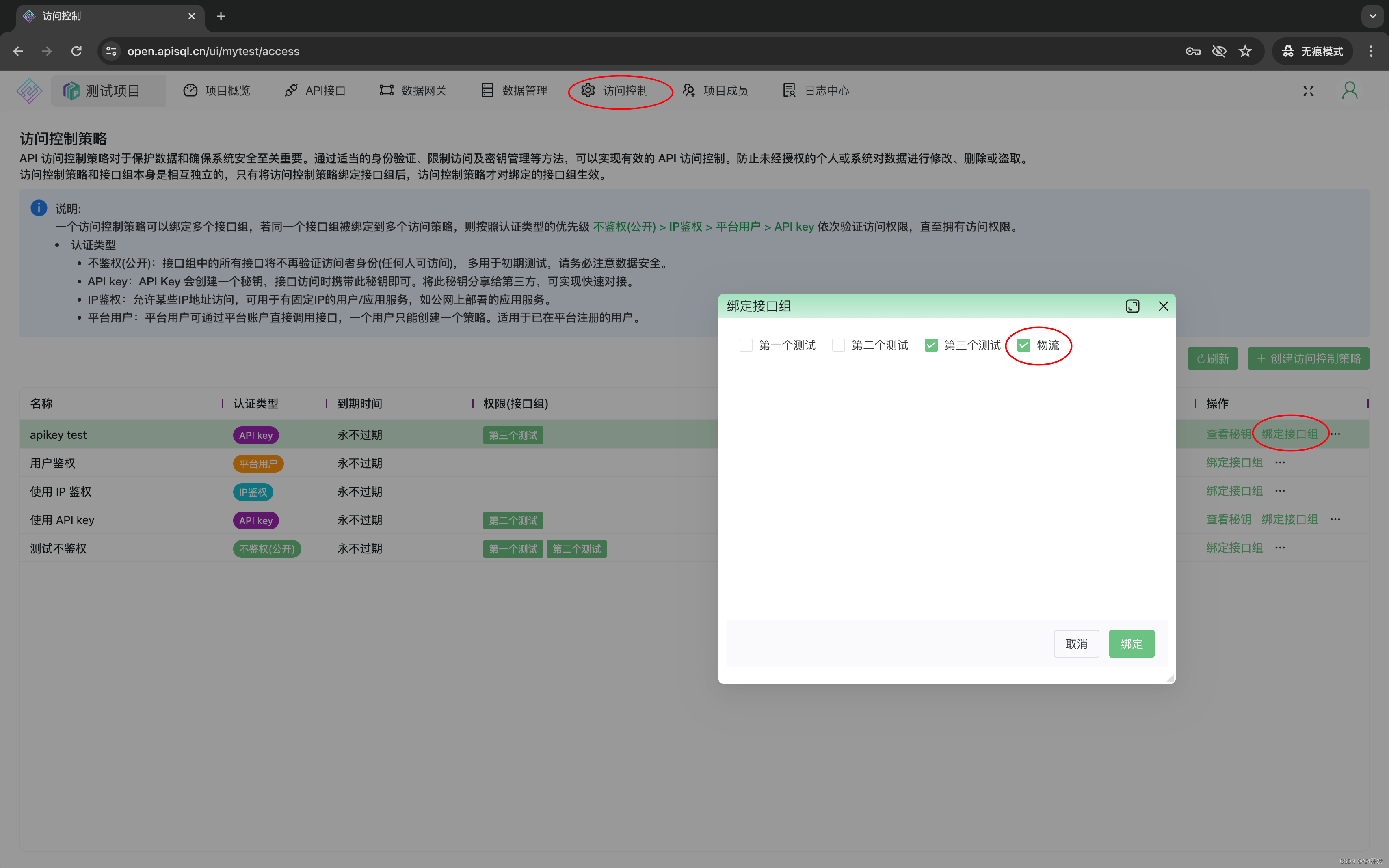
Task: Click the apisql logo icon
Action: pos(29,91)
